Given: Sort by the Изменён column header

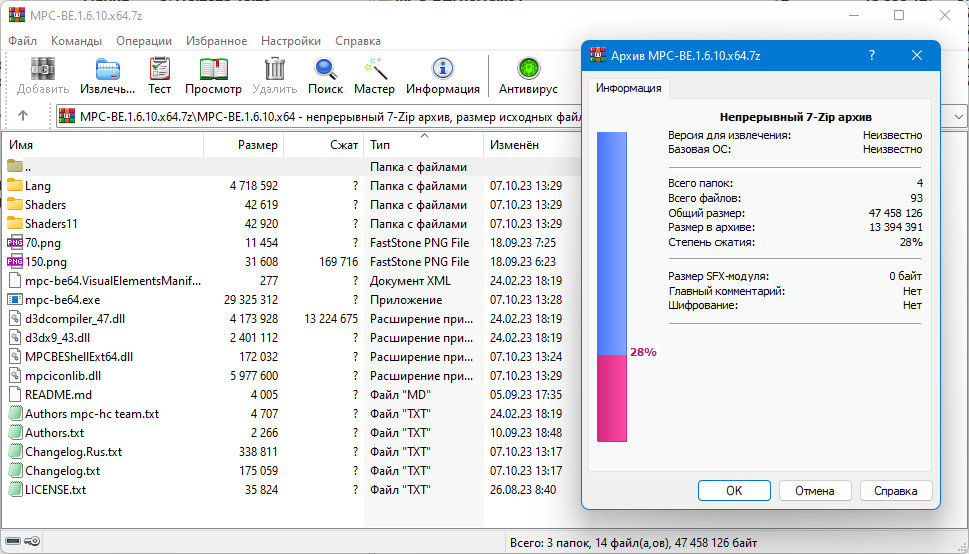Looking at the screenshot, I should (x=533, y=145).
